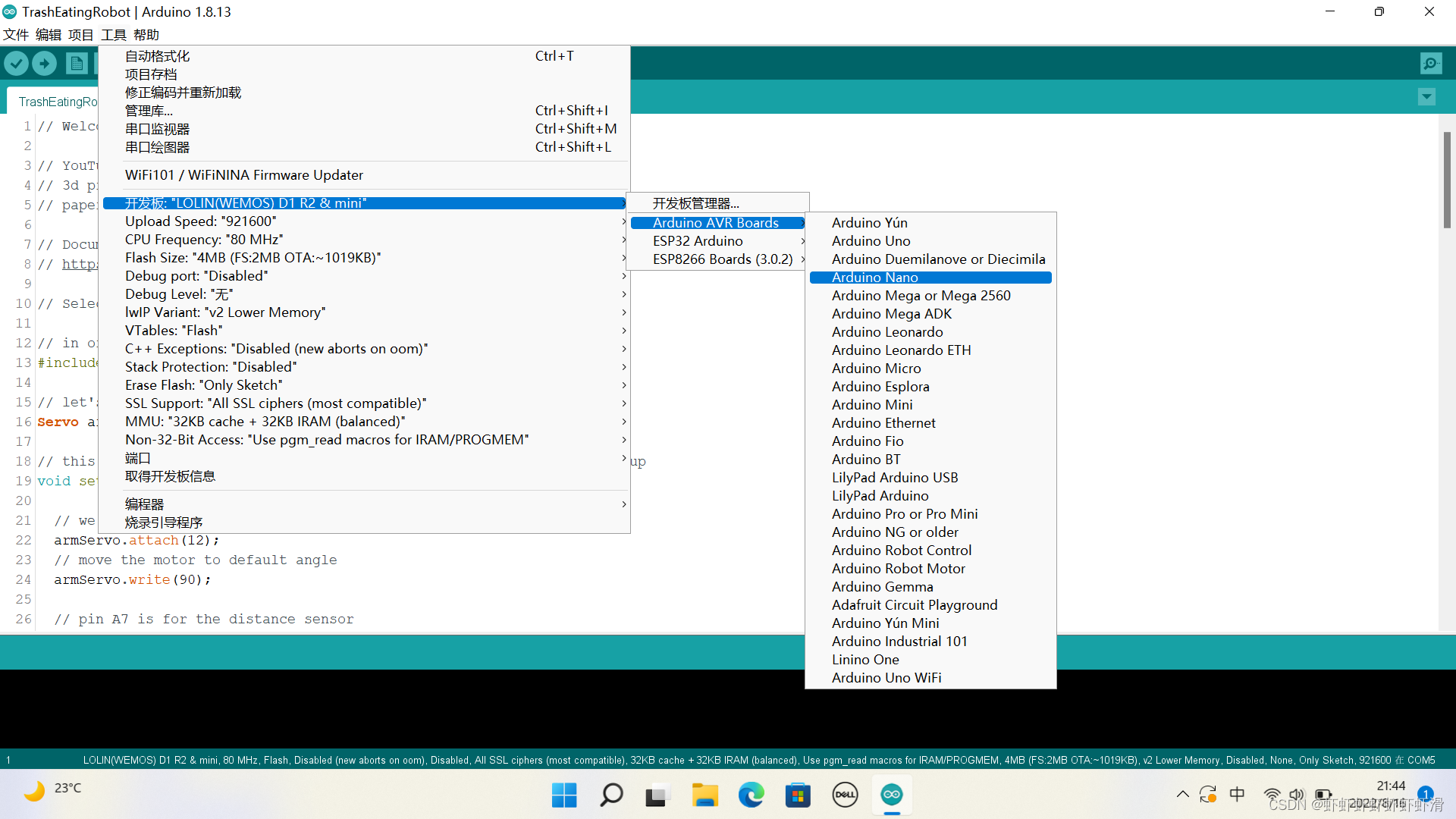
Task: Select Arduino Uno board
Action: (930, 241)
